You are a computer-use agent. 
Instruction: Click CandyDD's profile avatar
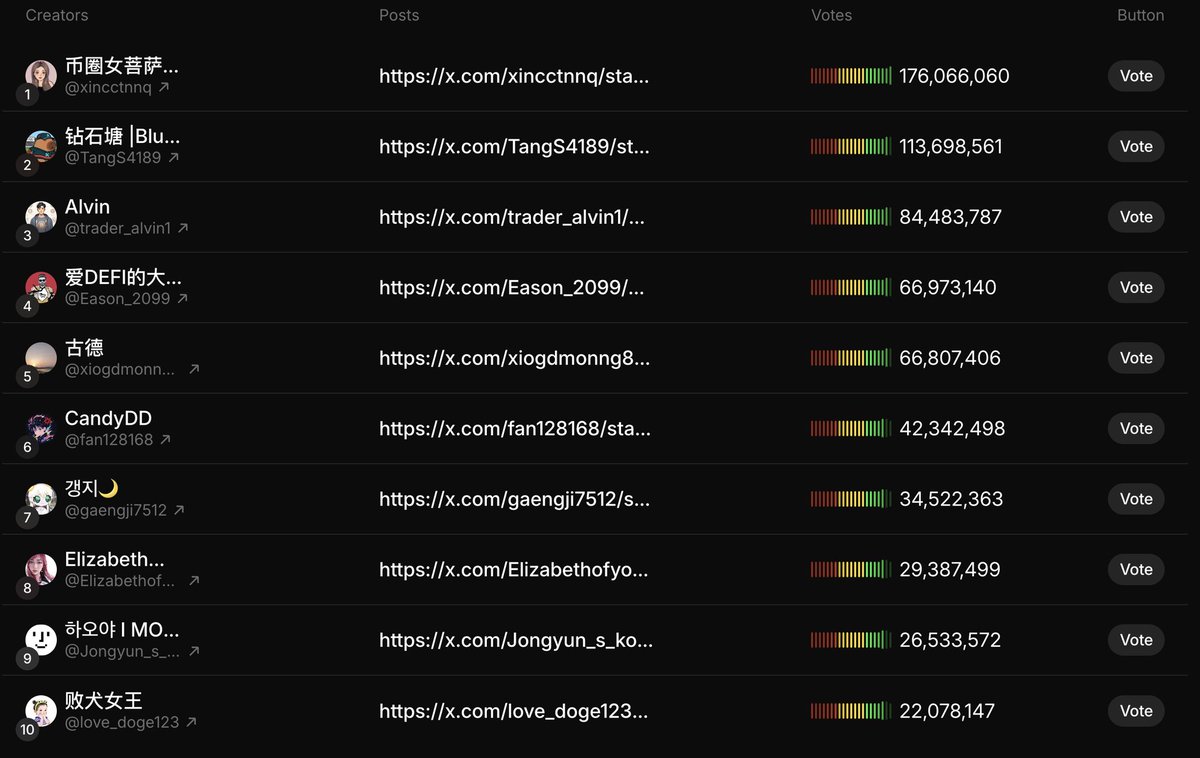pos(41,428)
